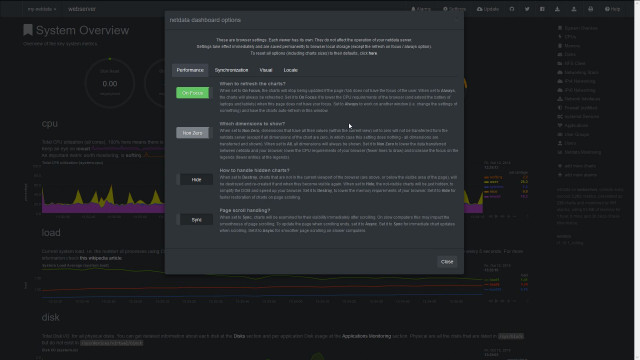Click the cpu section heading
Image resolution: width=640 pixels, height=360 pixels.
[x=50, y=123]
